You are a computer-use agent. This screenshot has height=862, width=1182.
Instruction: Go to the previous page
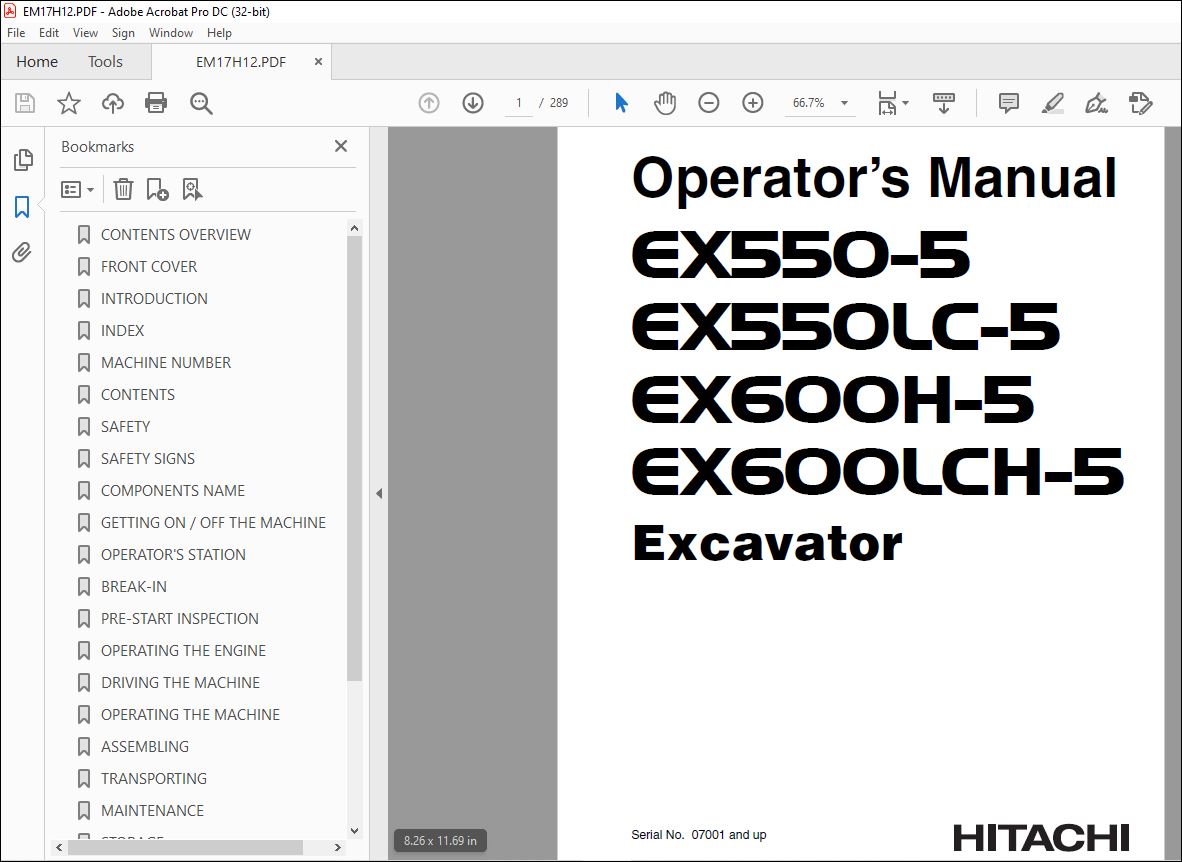coord(429,103)
